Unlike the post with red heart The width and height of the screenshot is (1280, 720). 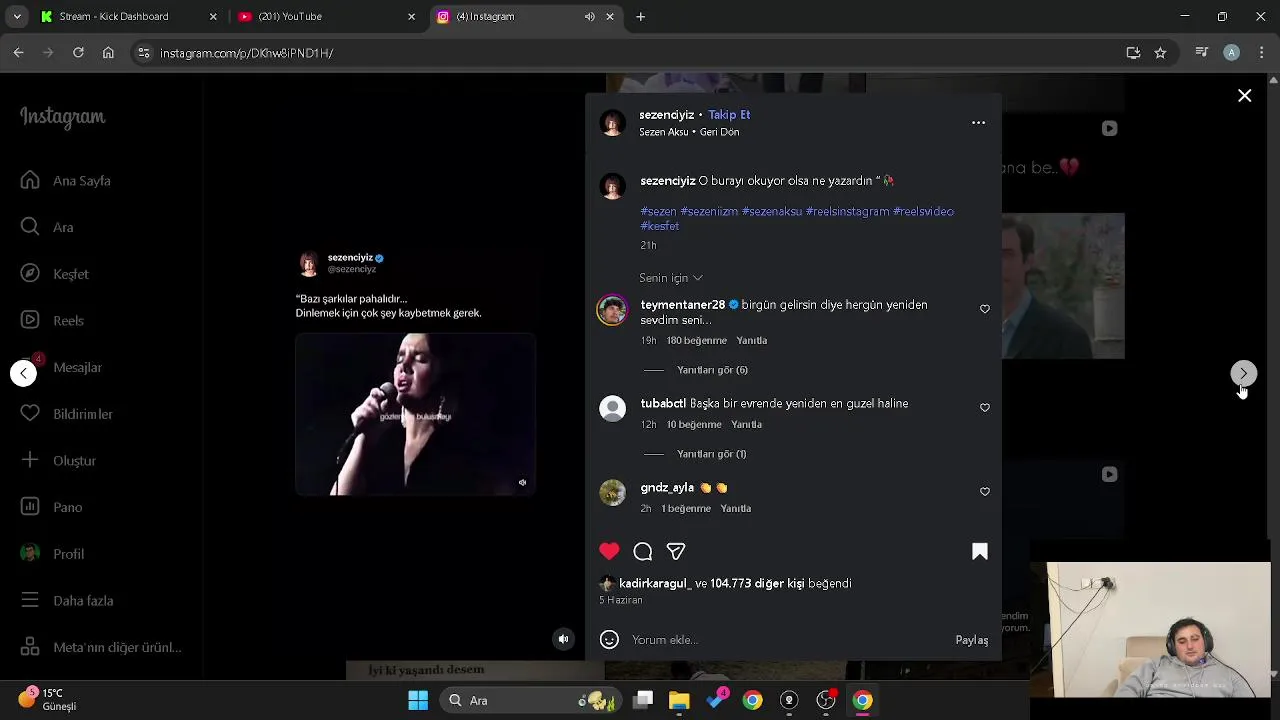[x=609, y=551]
